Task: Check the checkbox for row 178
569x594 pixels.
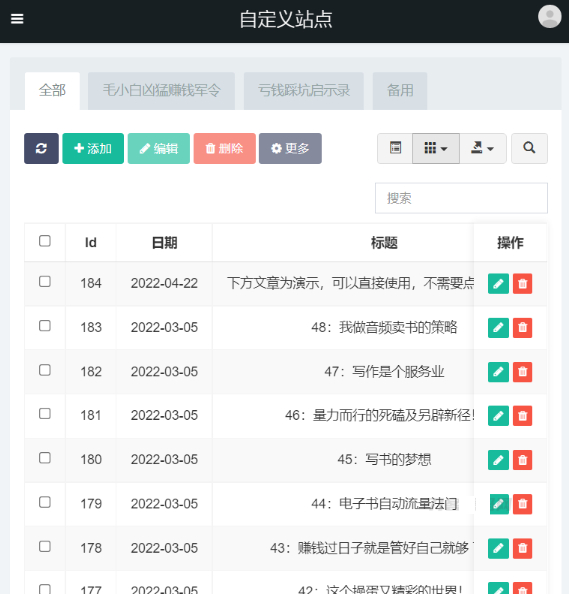Action: (45, 546)
